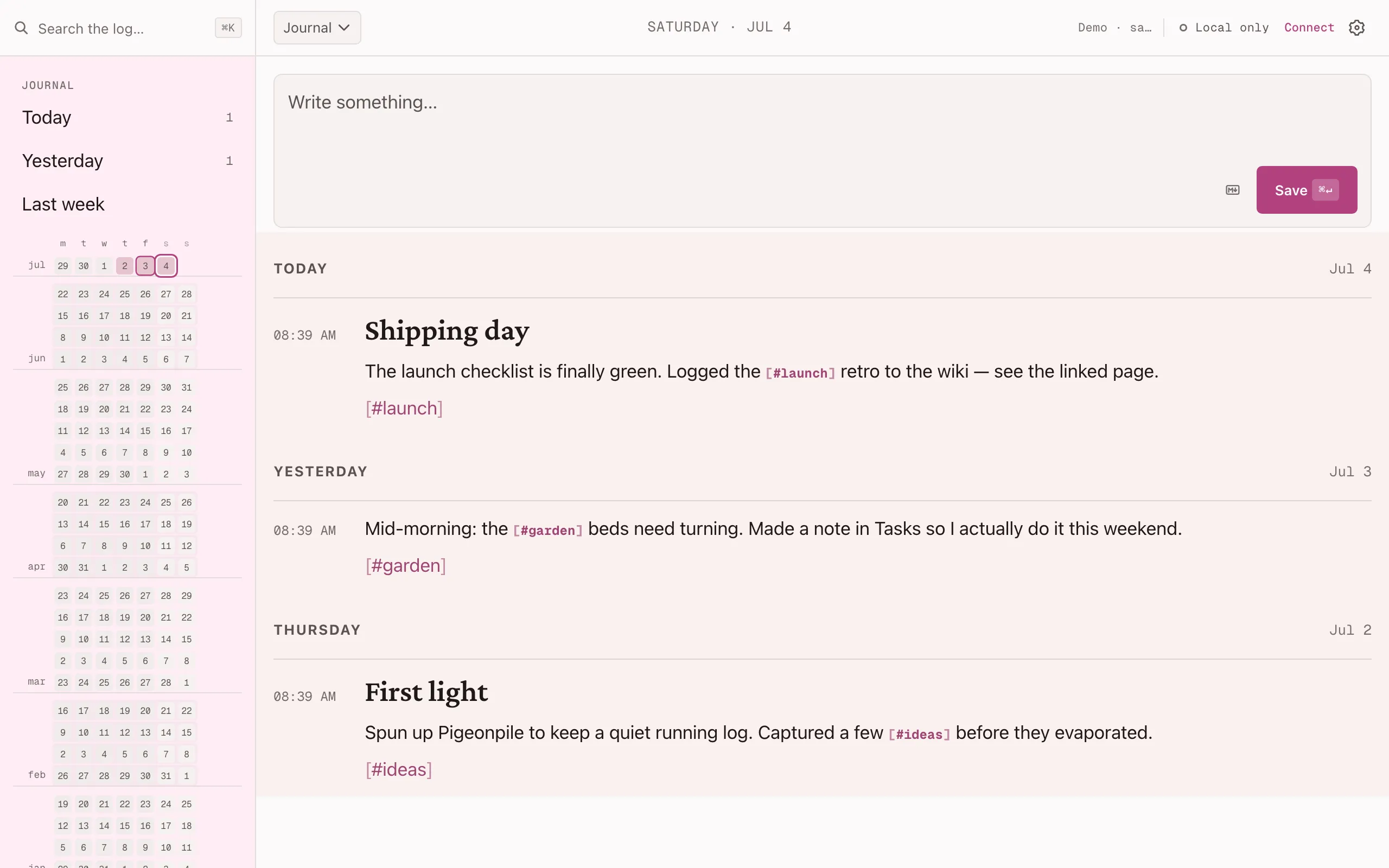Click the inline #ideas tag in First light text
This screenshot has width=1389, height=868.
[920, 734]
